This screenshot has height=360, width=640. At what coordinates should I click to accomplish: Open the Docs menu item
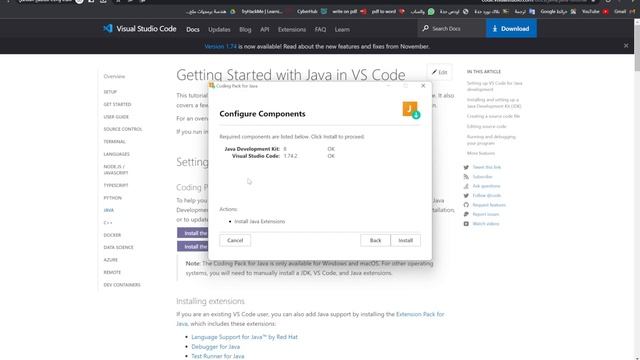[193, 29]
